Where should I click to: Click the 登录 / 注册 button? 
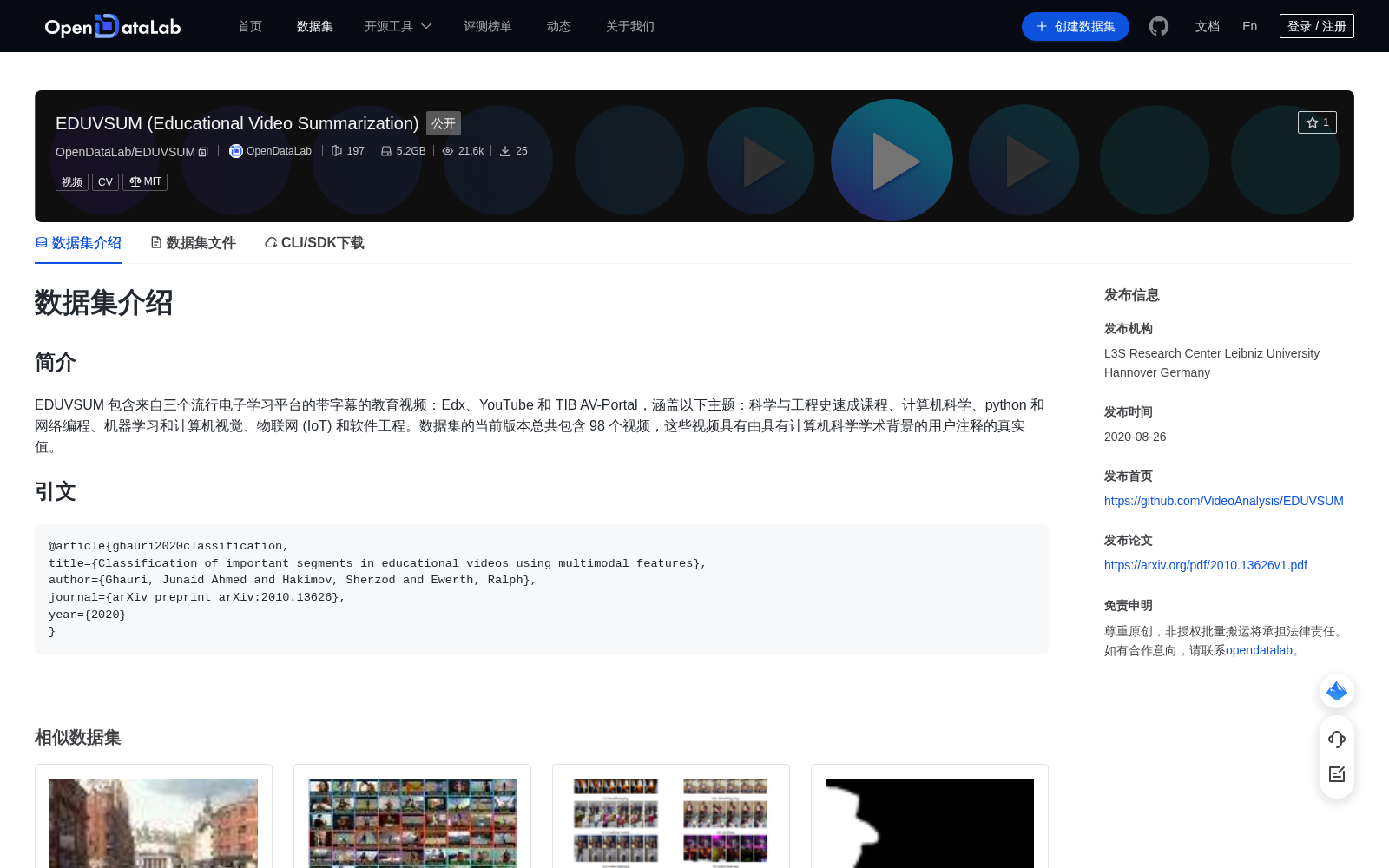[1317, 26]
